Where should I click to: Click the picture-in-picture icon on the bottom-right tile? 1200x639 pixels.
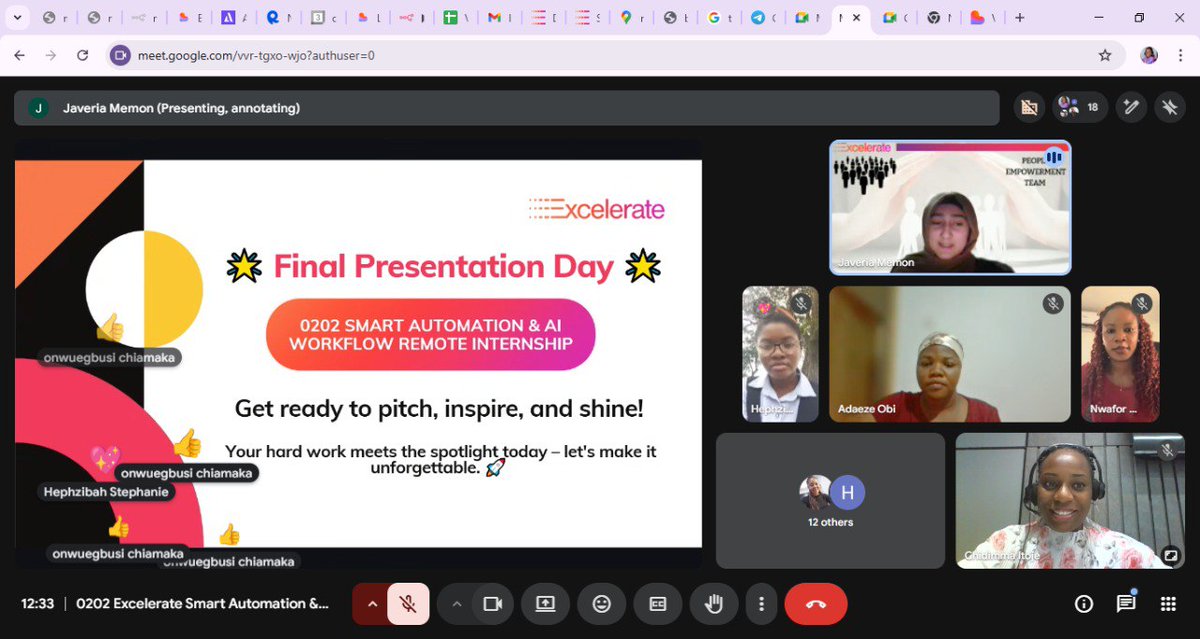(1170, 556)
